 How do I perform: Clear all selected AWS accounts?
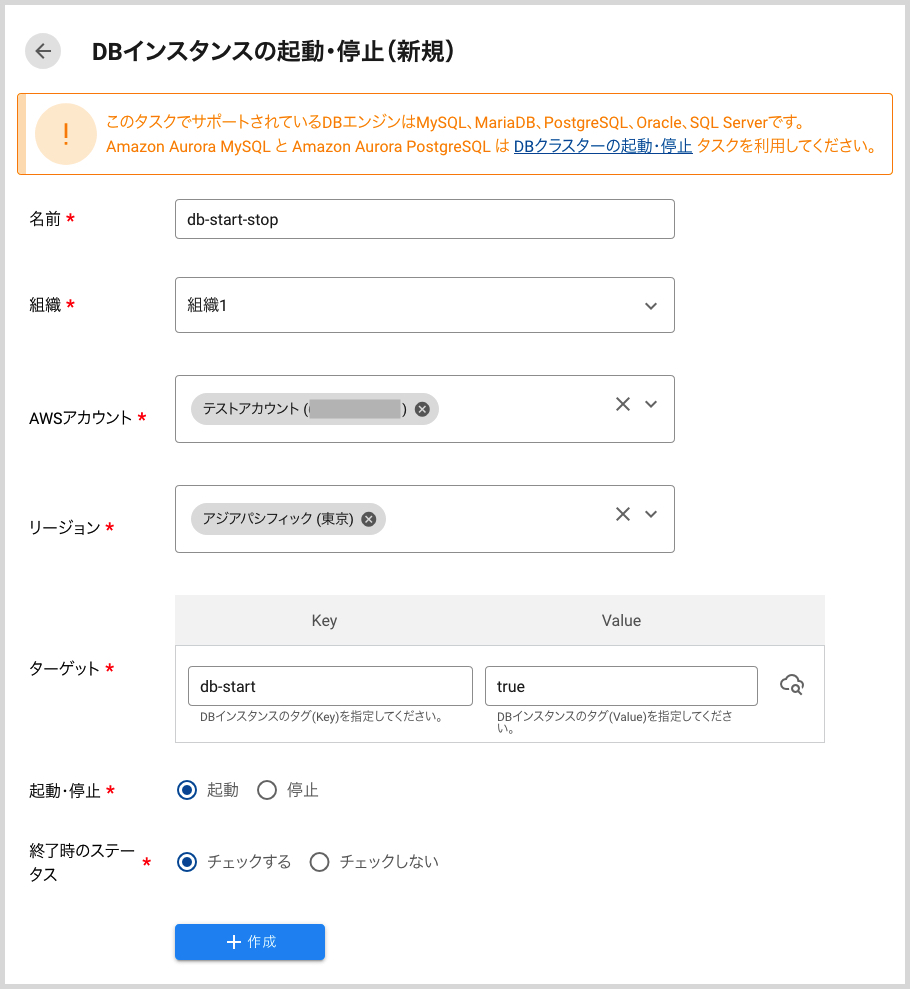click(623, 404)
